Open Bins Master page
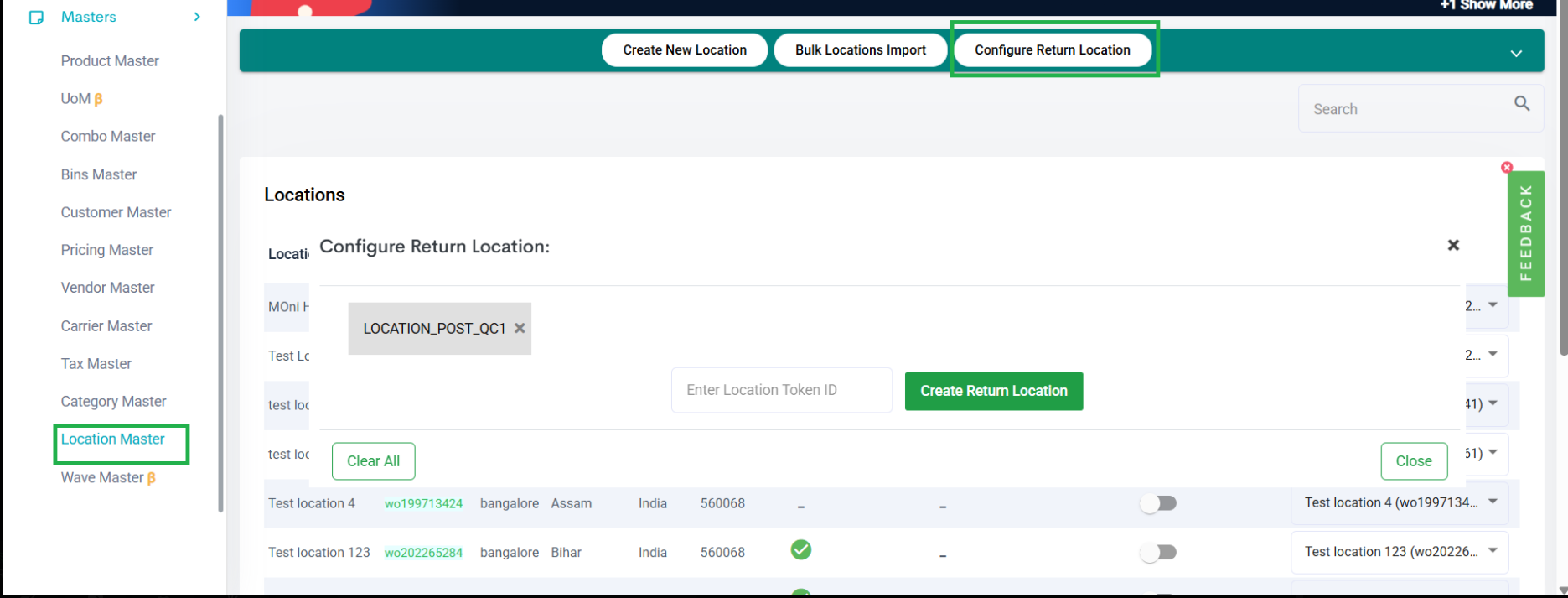This screenshot has height=598, width=1568. pyautogui.click(x=99, y=174)
